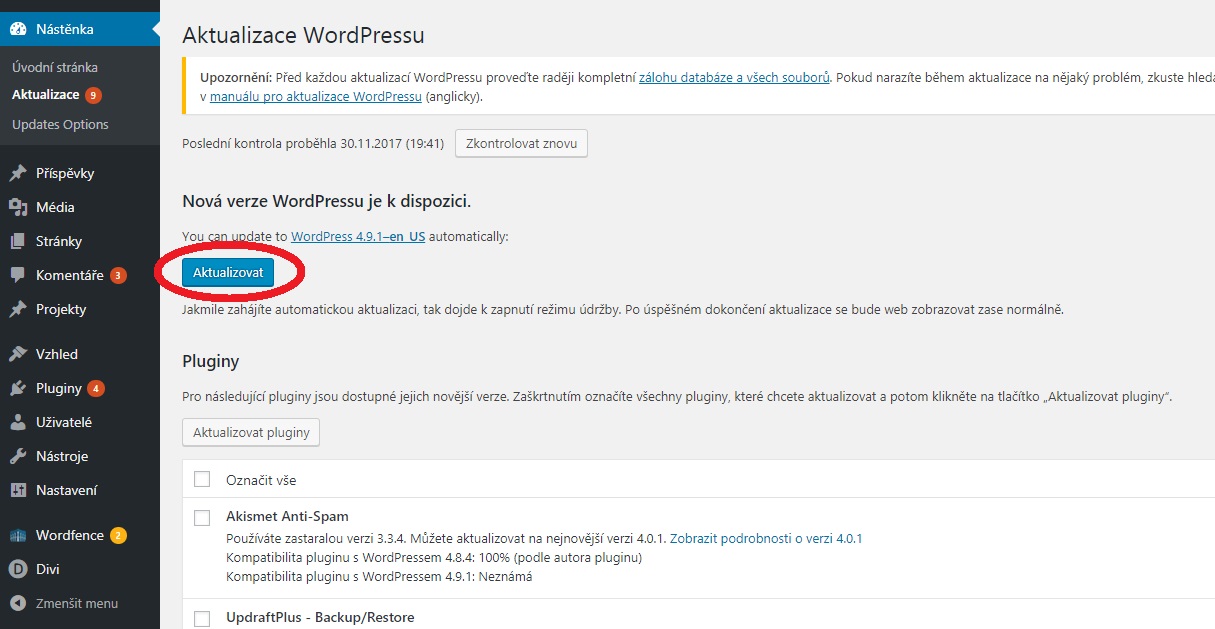Check the UpdraftPlus Backup/Restore checkbox

point(202,618)
